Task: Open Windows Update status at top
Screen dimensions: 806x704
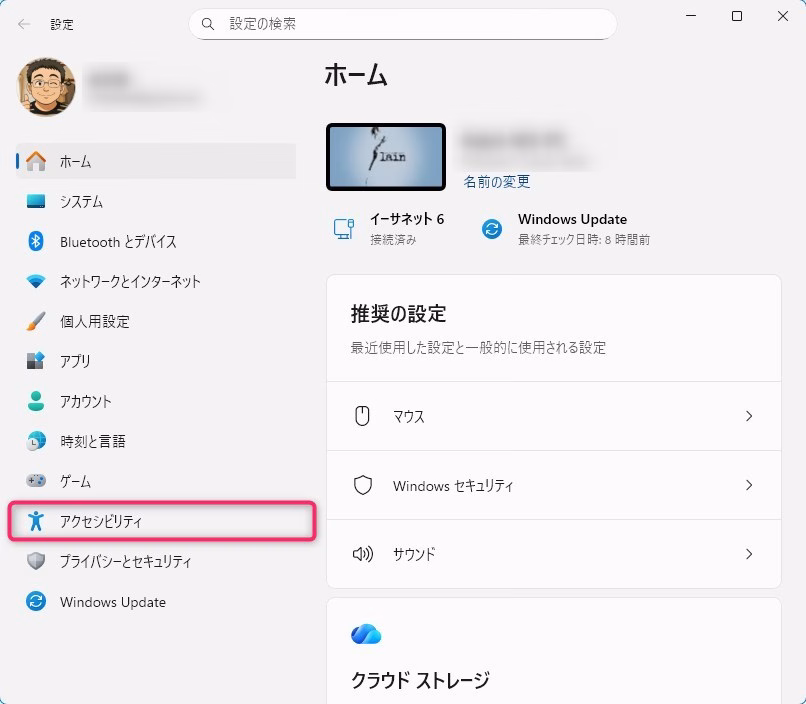Action: (570, 229)
